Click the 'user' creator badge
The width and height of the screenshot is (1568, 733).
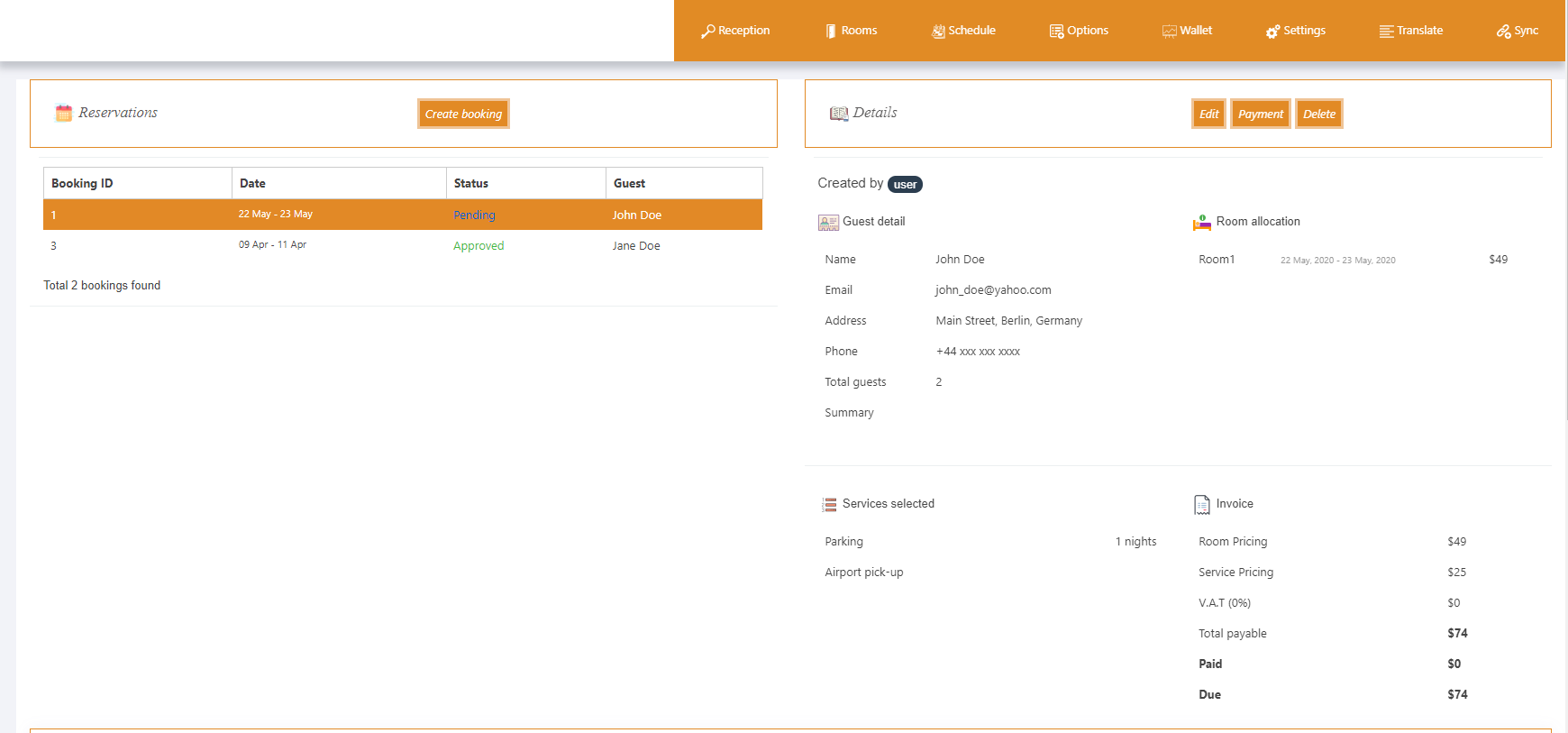pos(905,185)
